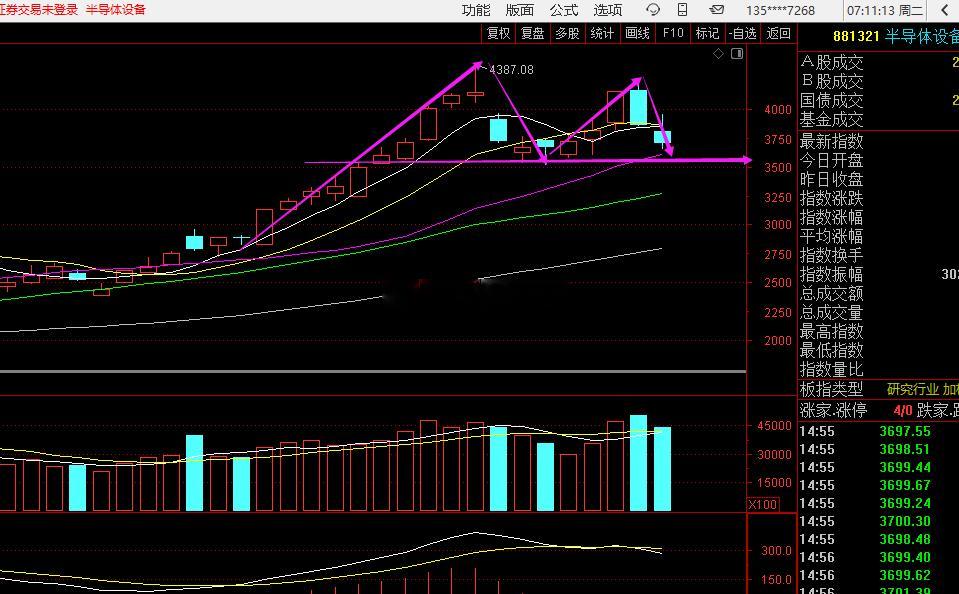Click the mobile phone icon
The height and width of the screenshot is (594, 959).
pos(683,10)
